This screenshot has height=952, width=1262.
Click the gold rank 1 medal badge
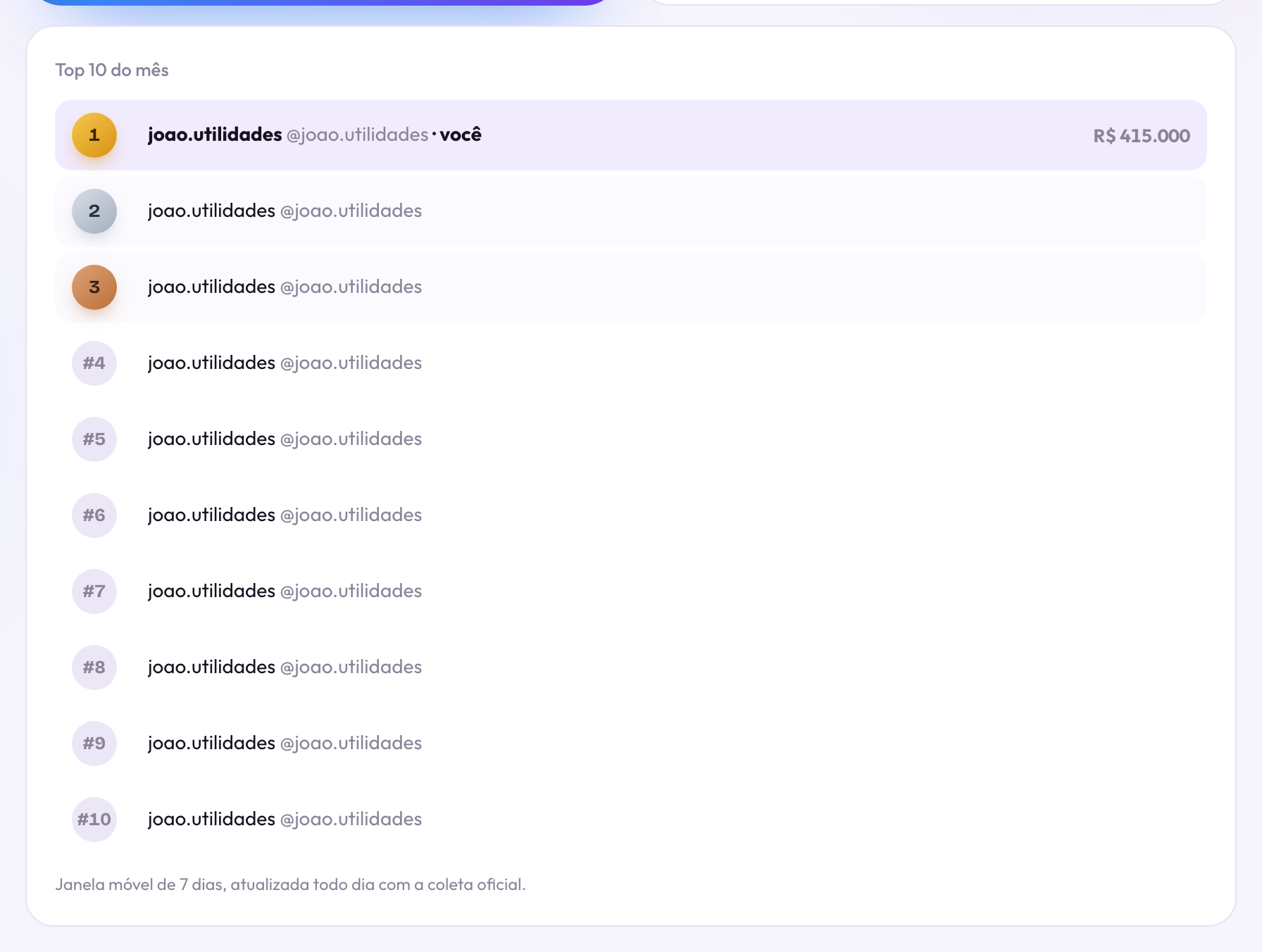pos(94,135)
